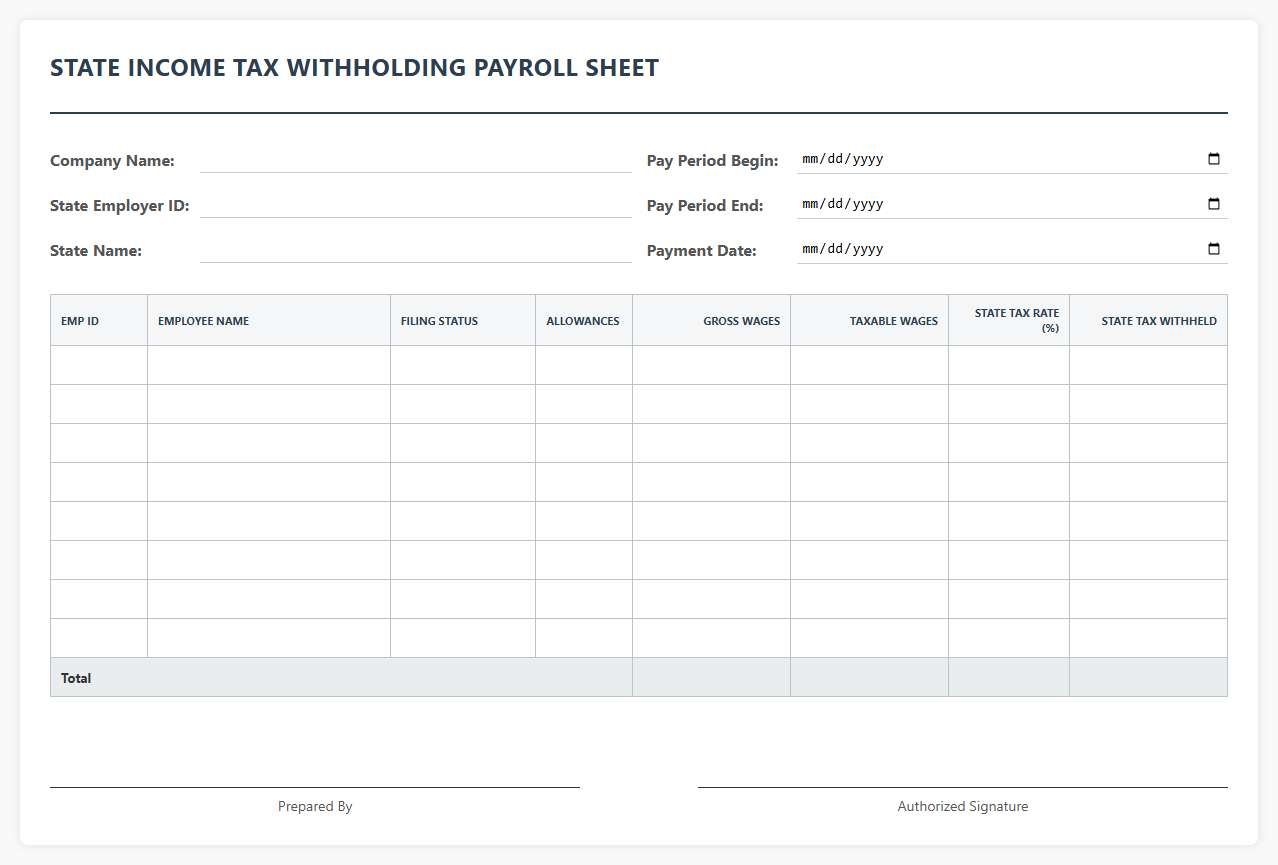Click the Company Name input field
This screenshot has width=1278, height=865.
coord(416,160)
